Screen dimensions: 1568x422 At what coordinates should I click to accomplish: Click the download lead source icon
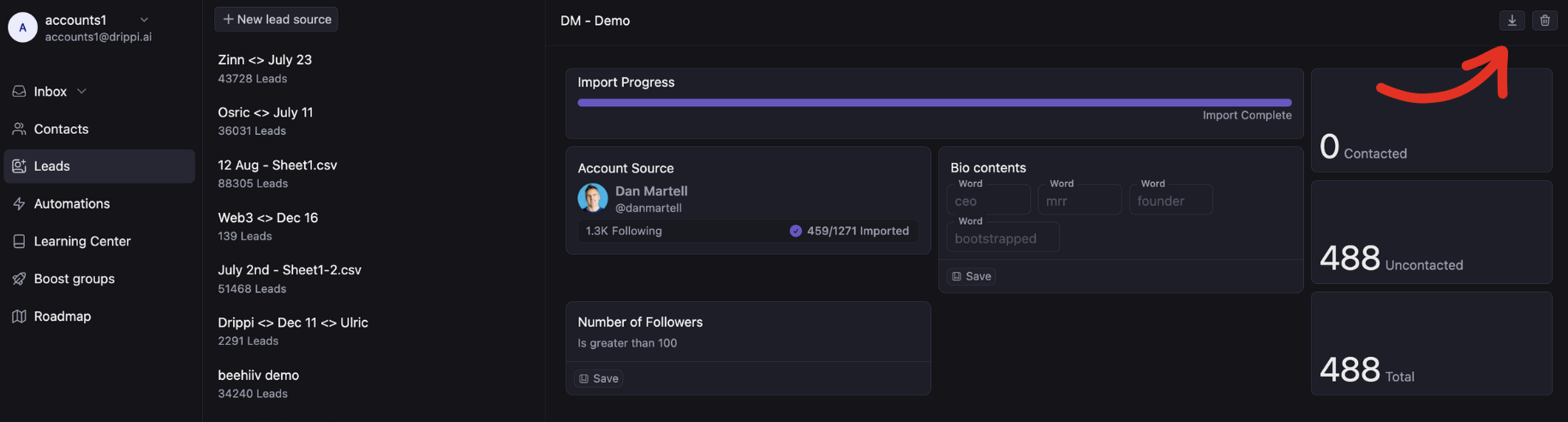click(1511, 21)
